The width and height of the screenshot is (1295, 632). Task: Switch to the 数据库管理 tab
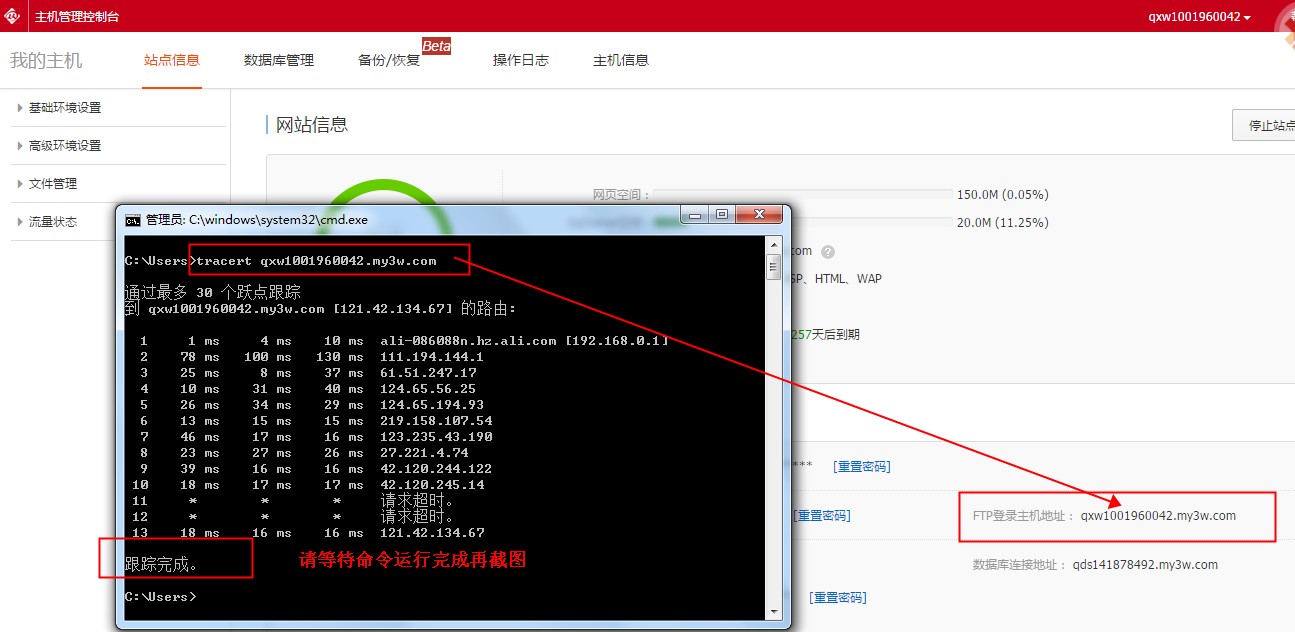coord(279,60)
